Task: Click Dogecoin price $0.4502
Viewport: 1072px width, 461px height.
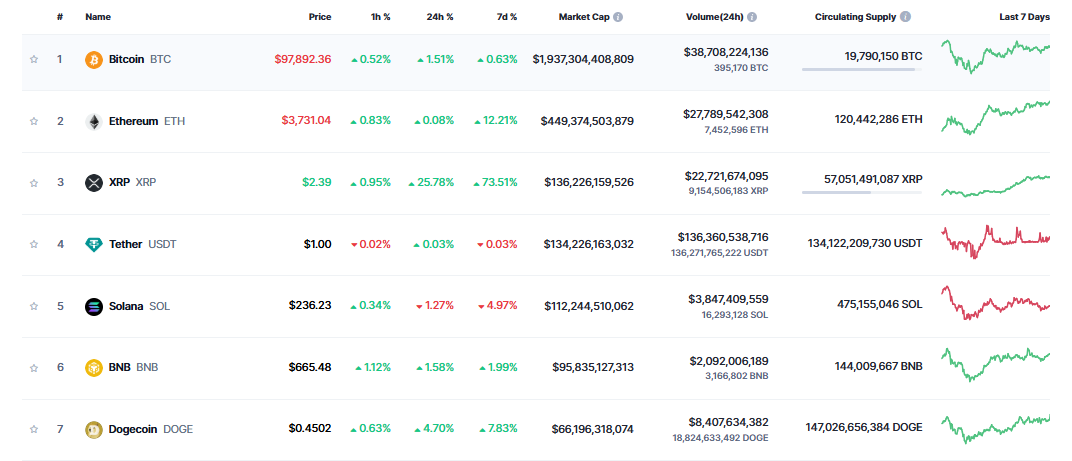Action: click(x=310, y=429)
